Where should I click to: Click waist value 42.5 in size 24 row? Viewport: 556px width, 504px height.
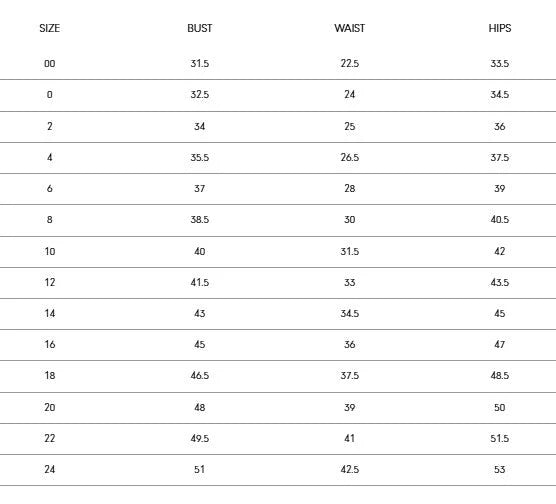[x=350, y=470]
